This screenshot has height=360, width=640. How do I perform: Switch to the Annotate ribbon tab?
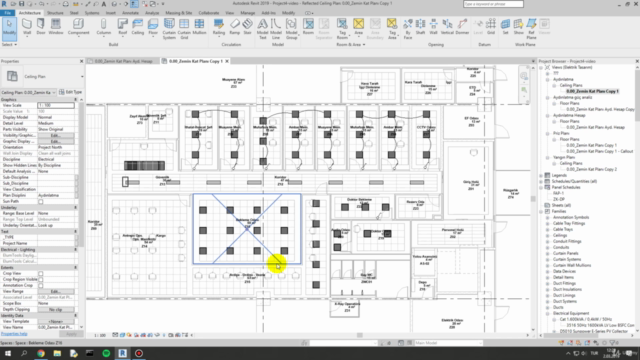(130, 13)
